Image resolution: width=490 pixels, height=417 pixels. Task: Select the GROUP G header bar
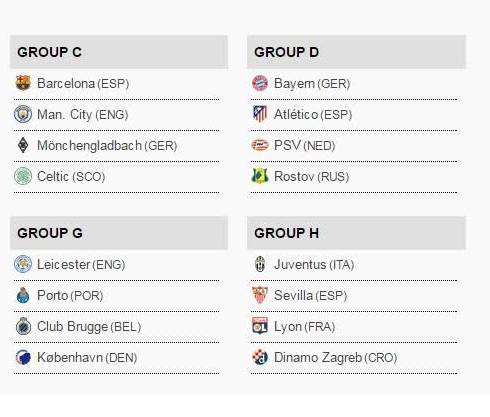coord(119,233)
